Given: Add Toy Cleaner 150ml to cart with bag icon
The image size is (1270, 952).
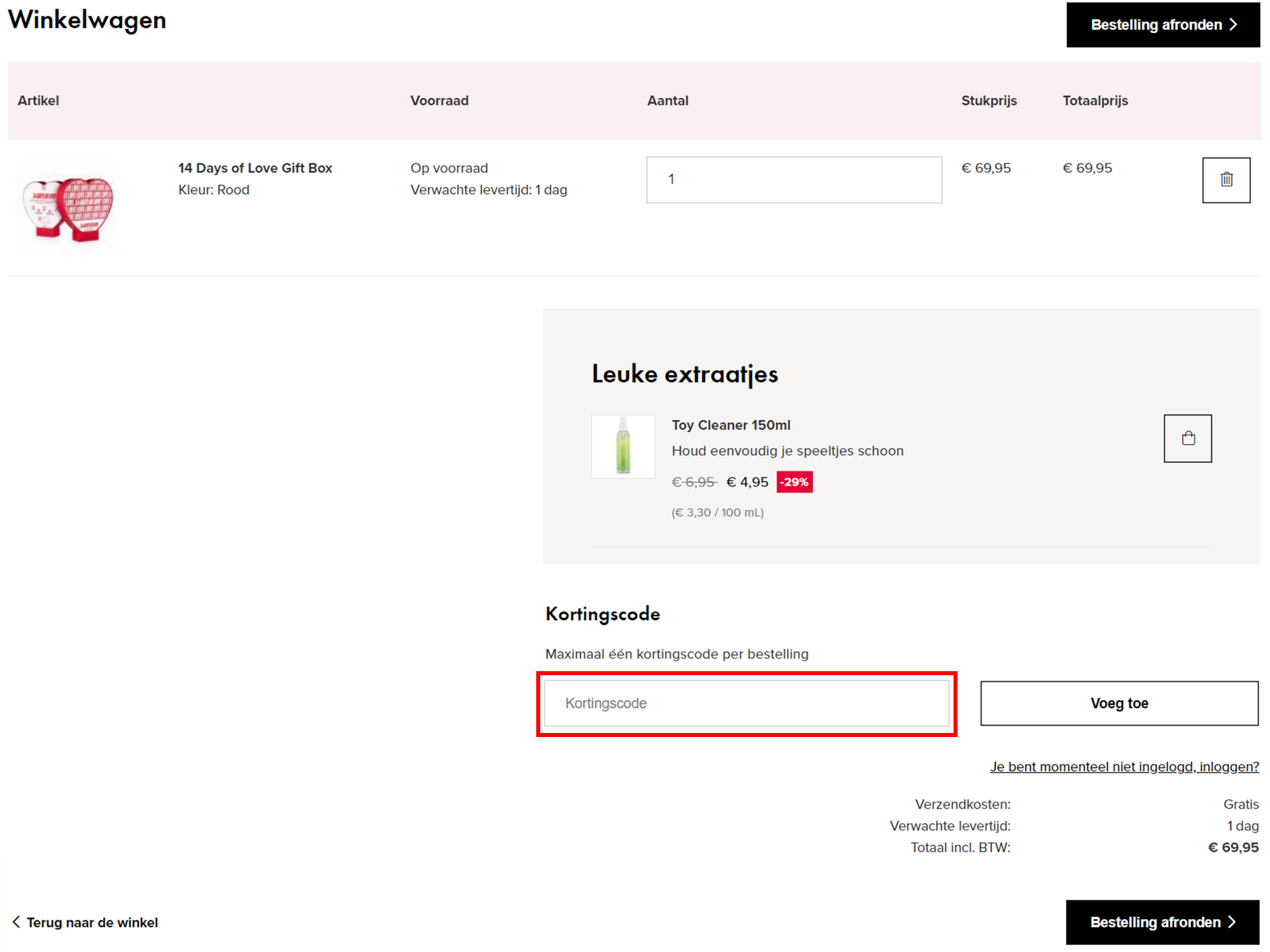Looking at the screenshot, I should 1187,439.
